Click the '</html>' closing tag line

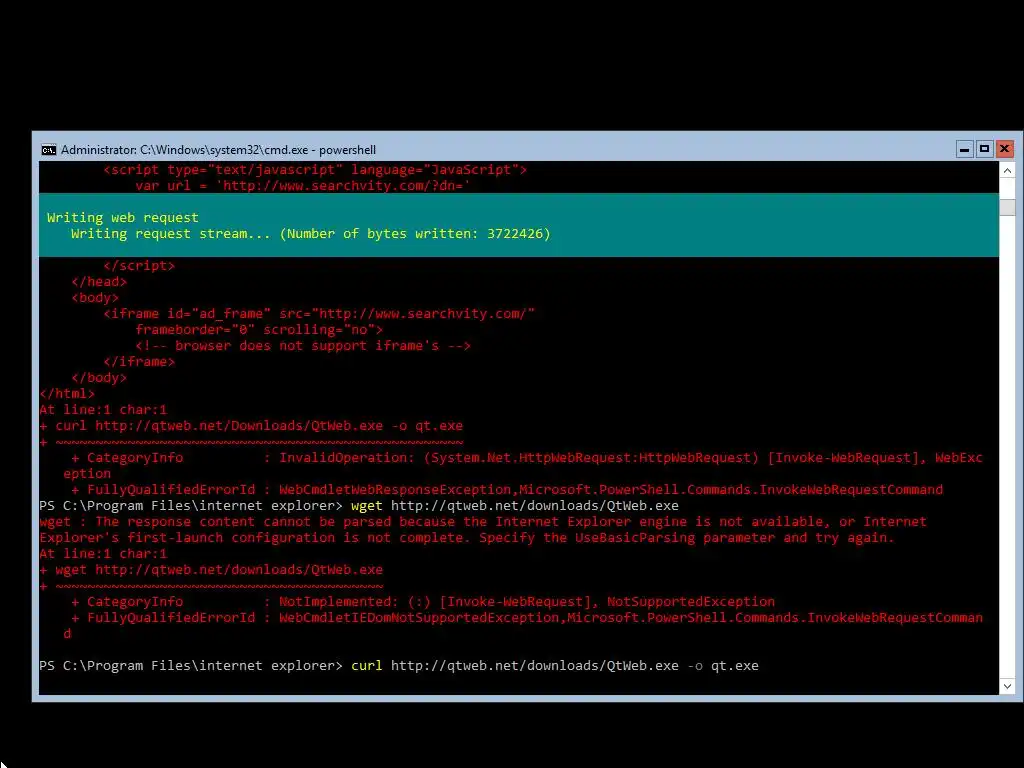pos(67,394)
